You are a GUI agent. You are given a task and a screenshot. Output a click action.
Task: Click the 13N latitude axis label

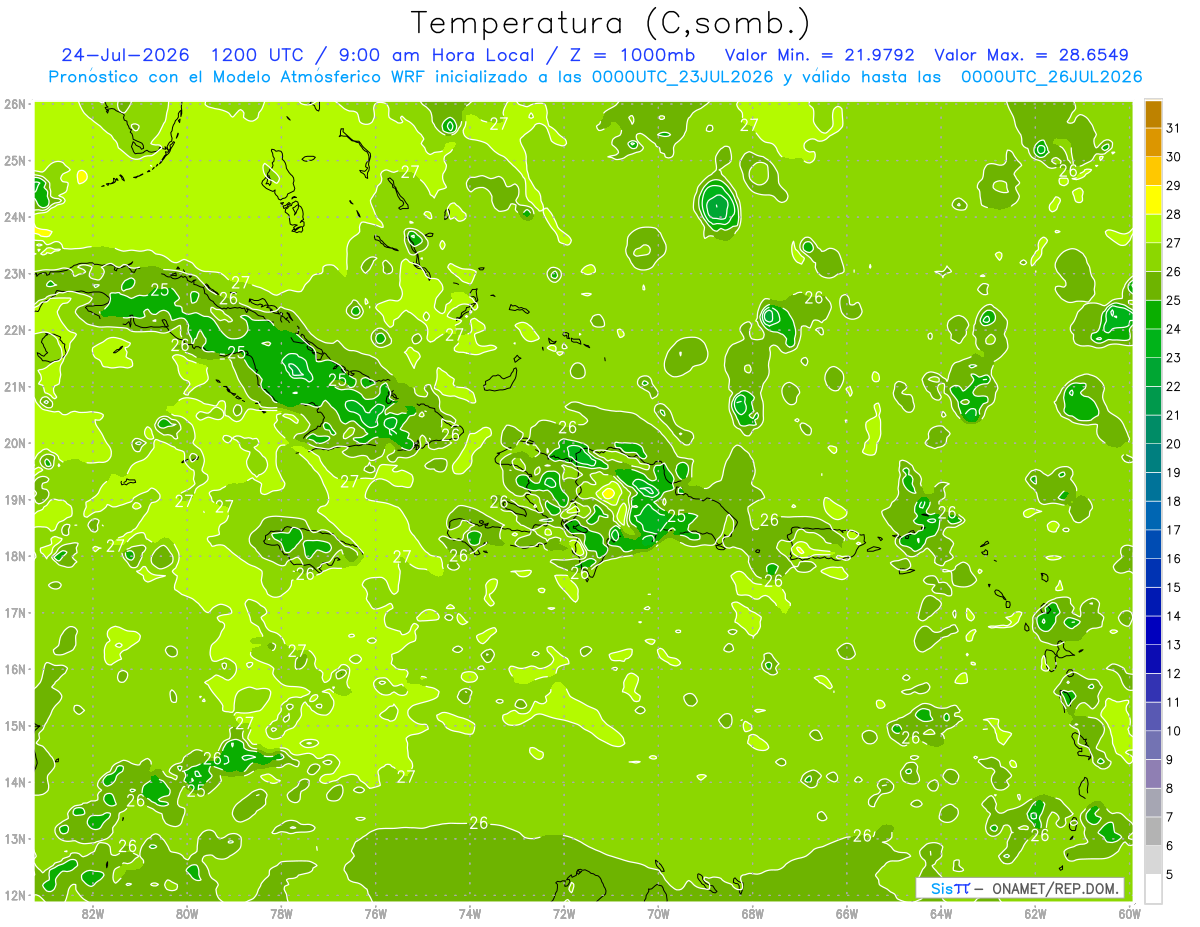tap(15, 838)
